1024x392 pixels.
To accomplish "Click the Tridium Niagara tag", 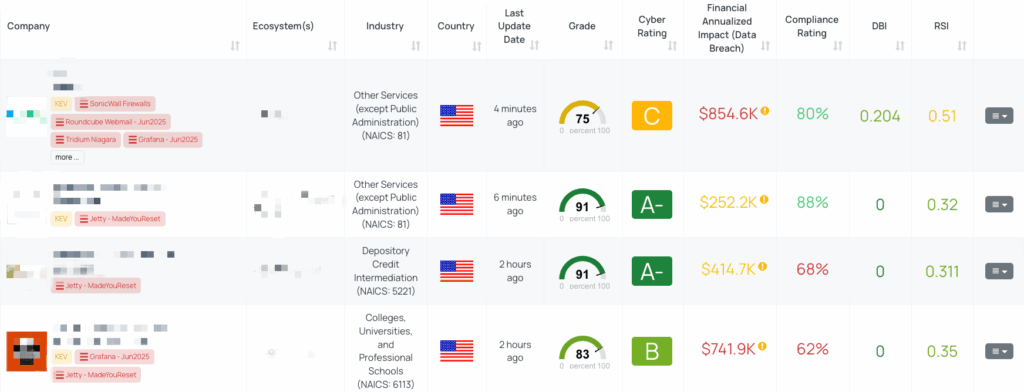I will coord(86,139).
